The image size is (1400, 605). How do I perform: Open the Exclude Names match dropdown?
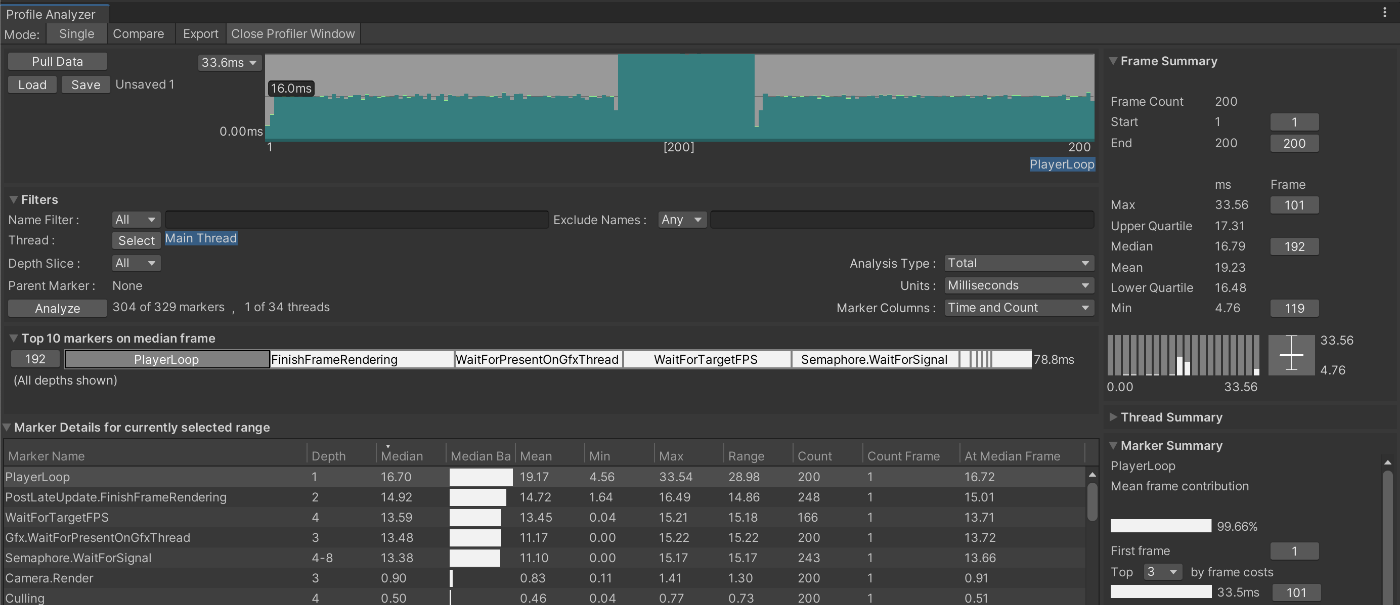[x=682, y=219]
